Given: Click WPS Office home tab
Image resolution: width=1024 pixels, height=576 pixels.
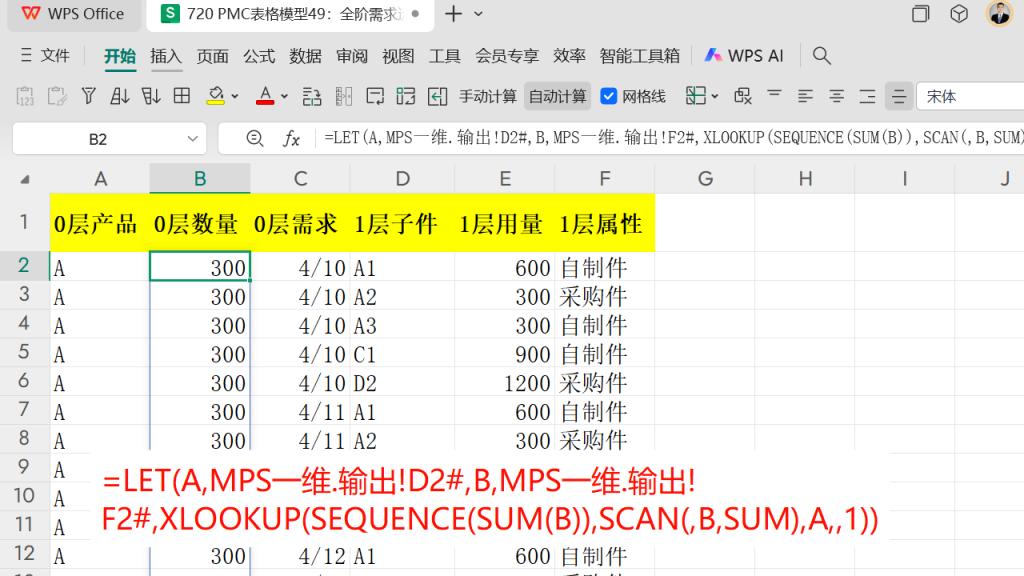Looking at the screenshot, I should pos(72,14).
